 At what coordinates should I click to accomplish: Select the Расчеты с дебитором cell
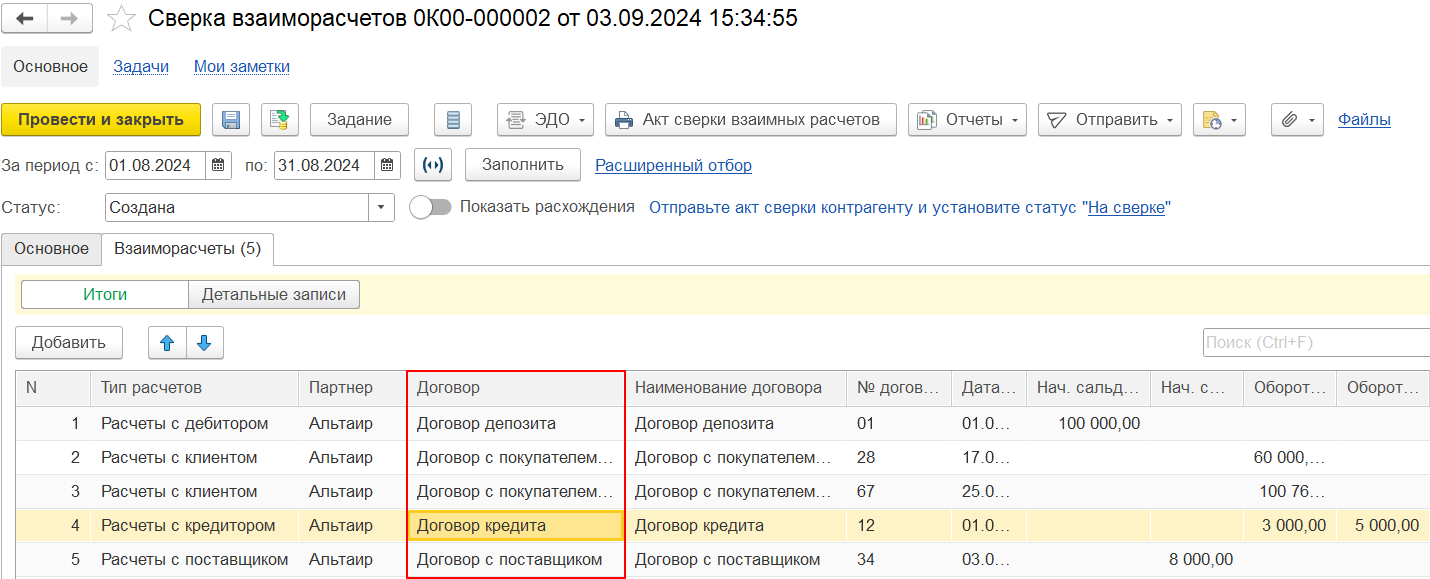(195, 424)
